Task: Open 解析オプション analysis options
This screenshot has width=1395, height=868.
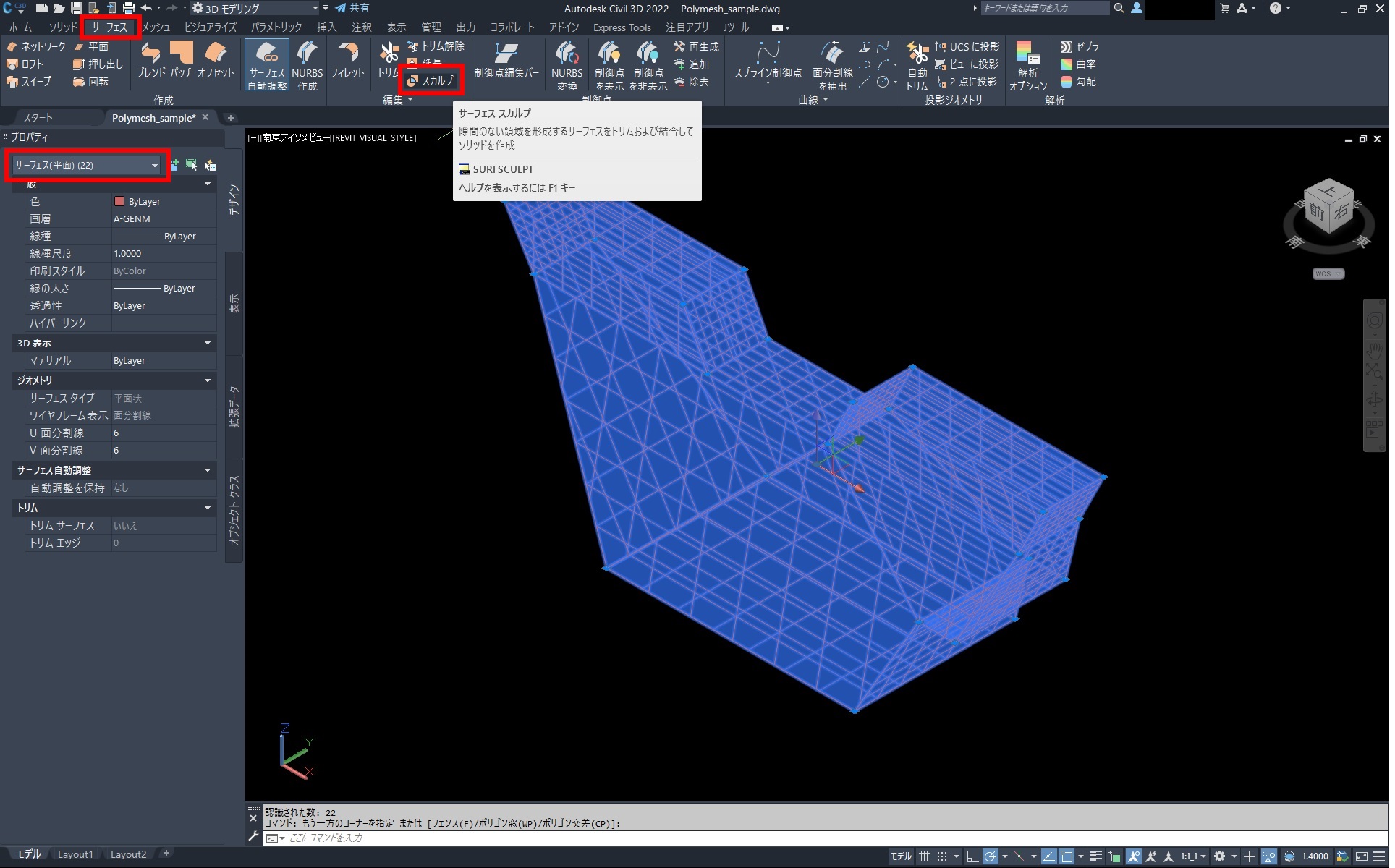Action: 1032,65
